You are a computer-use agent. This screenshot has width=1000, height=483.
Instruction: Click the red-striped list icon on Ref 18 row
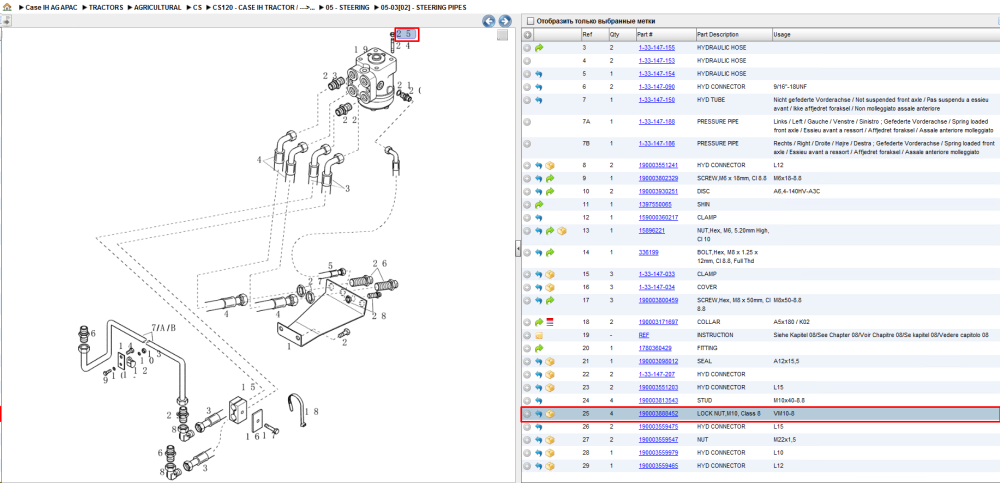click(x=550, y=322)
